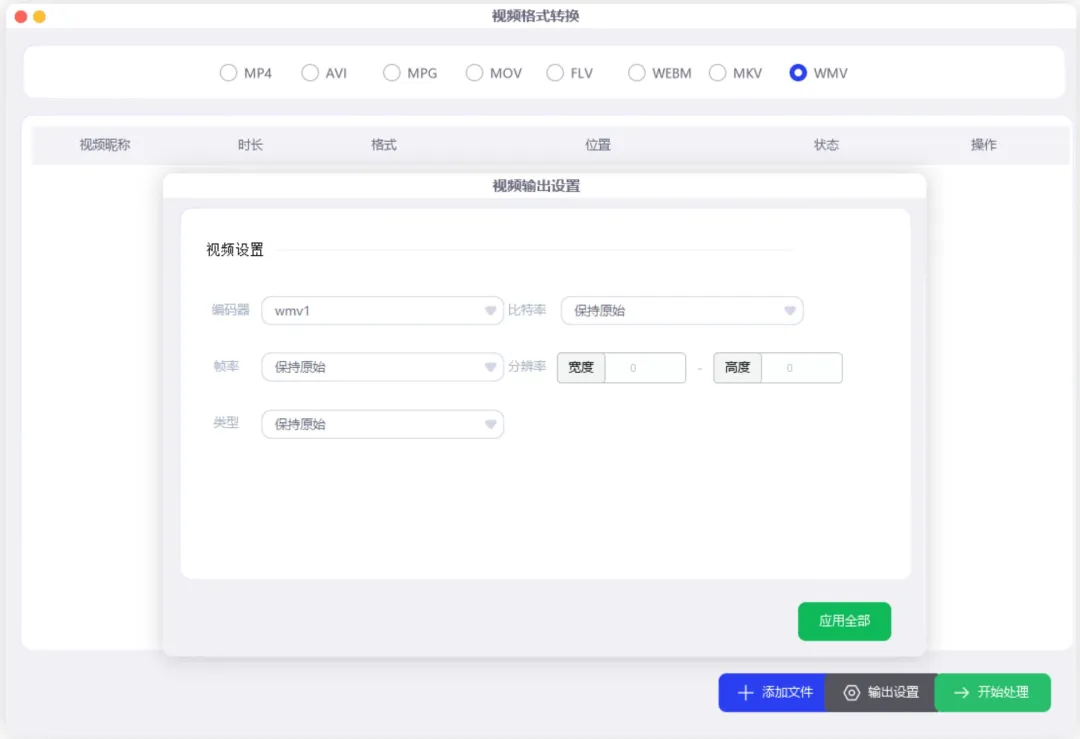Click the gear icon on 输出设置 button
Image resolution: width=1080 pixels, height=739 pixels.
pyautogui.click(x=852, y=692)
